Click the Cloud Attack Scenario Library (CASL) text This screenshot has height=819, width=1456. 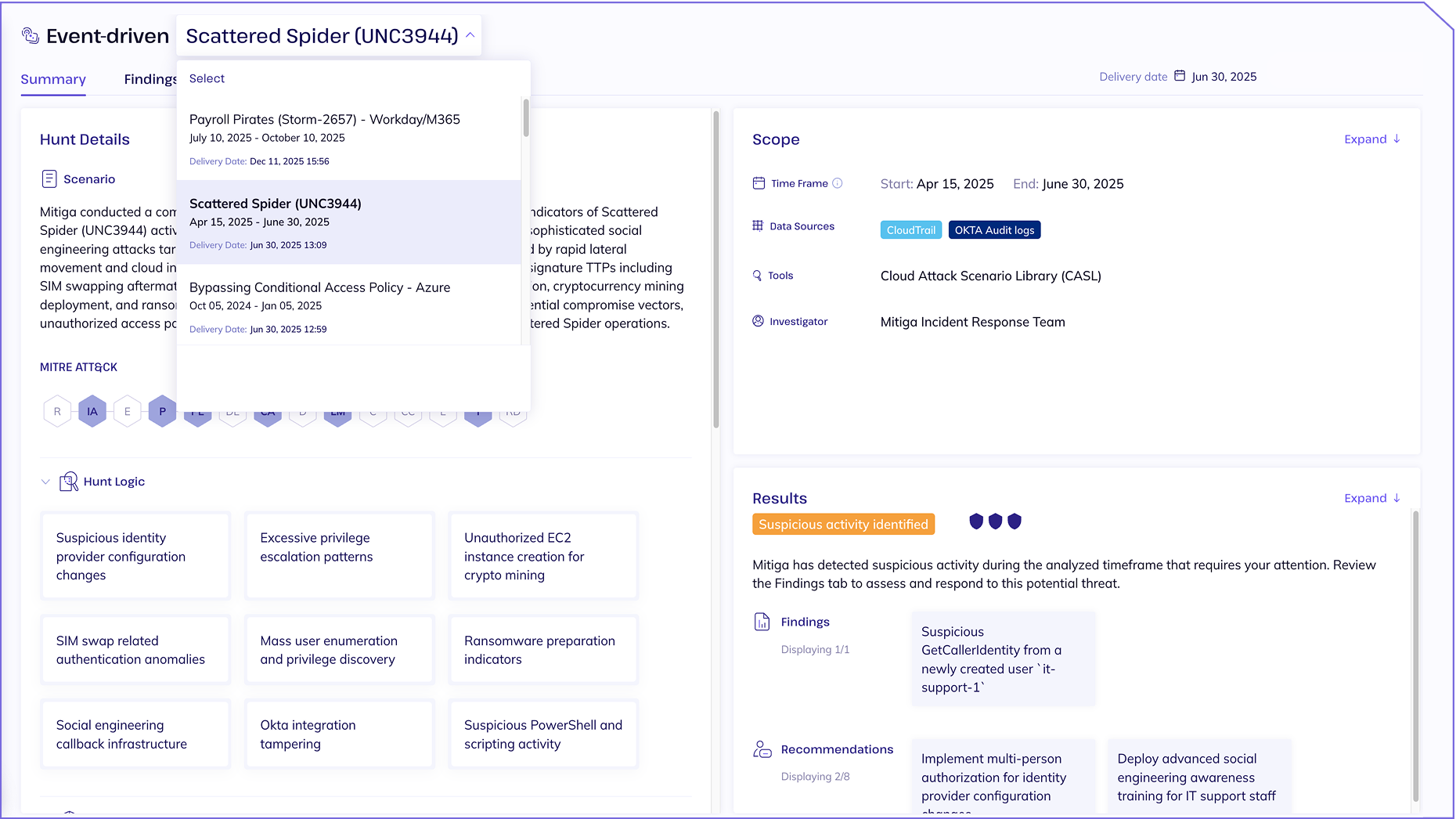pos(990,276)
